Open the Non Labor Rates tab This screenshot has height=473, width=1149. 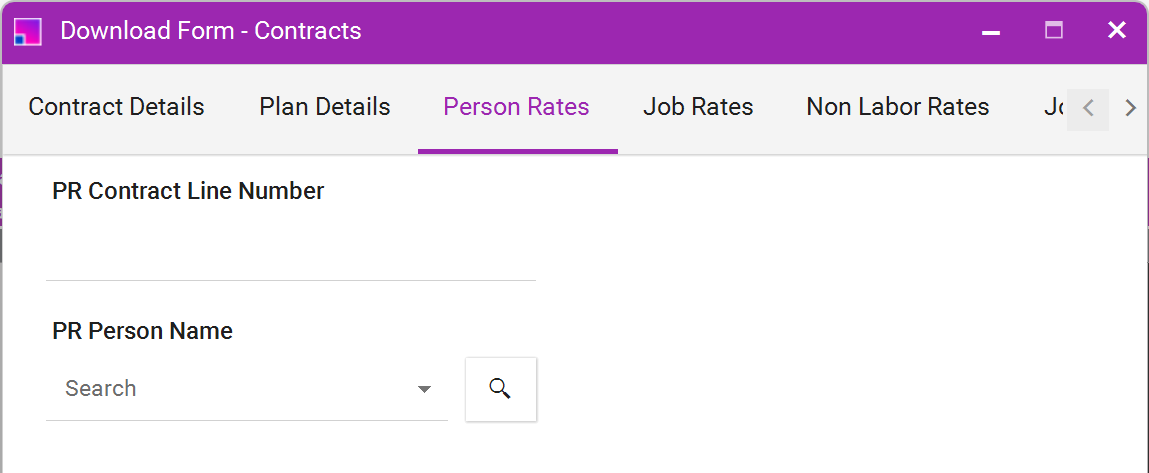tap(898, 107)
